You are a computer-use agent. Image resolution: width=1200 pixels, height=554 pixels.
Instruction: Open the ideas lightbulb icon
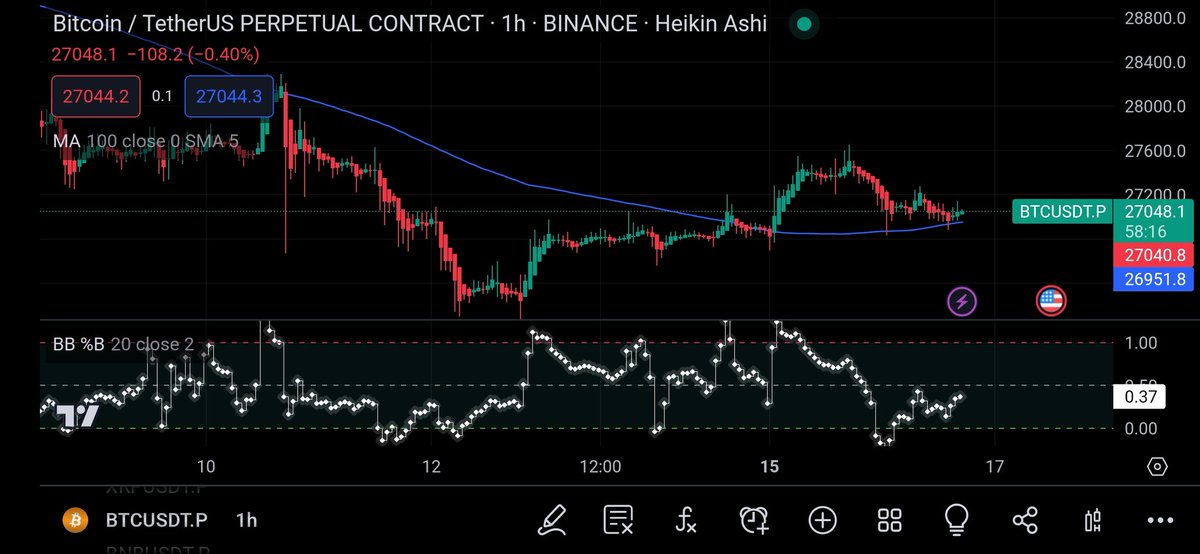coord(957,518)
